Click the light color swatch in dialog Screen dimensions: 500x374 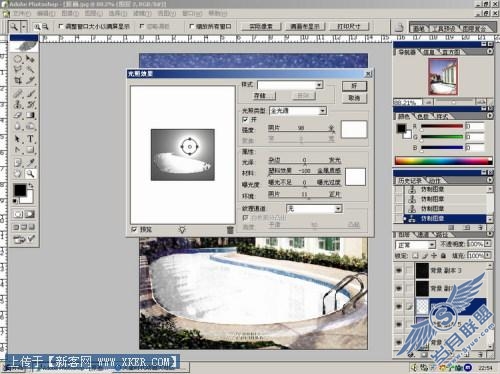coord(354,129)
